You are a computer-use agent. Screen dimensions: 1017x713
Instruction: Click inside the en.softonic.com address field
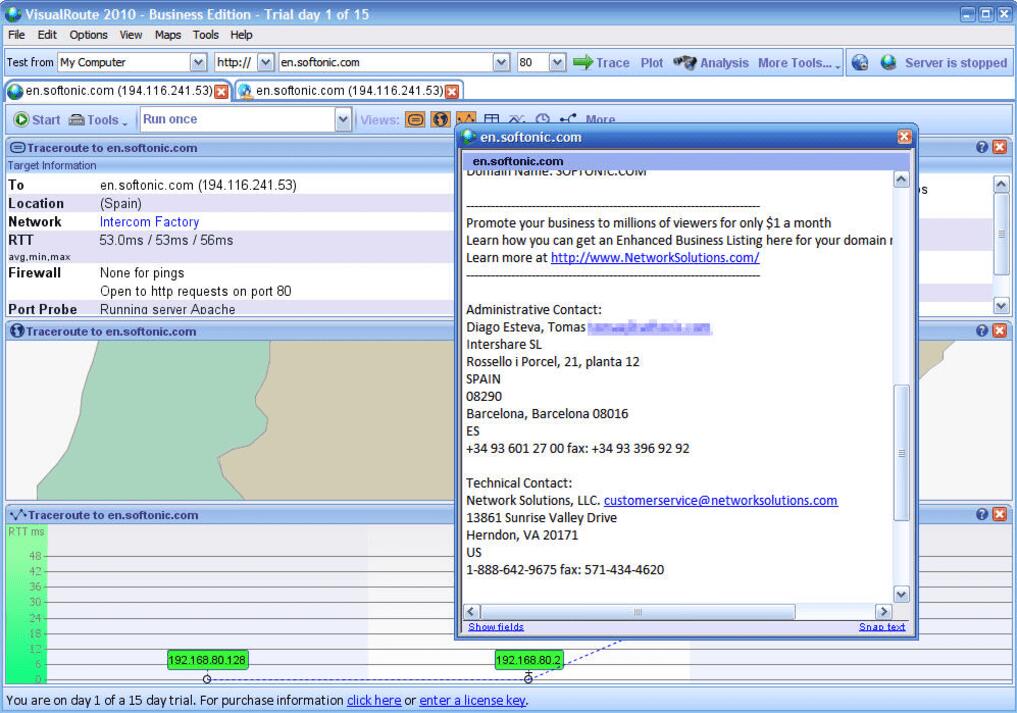click(386, 62)
